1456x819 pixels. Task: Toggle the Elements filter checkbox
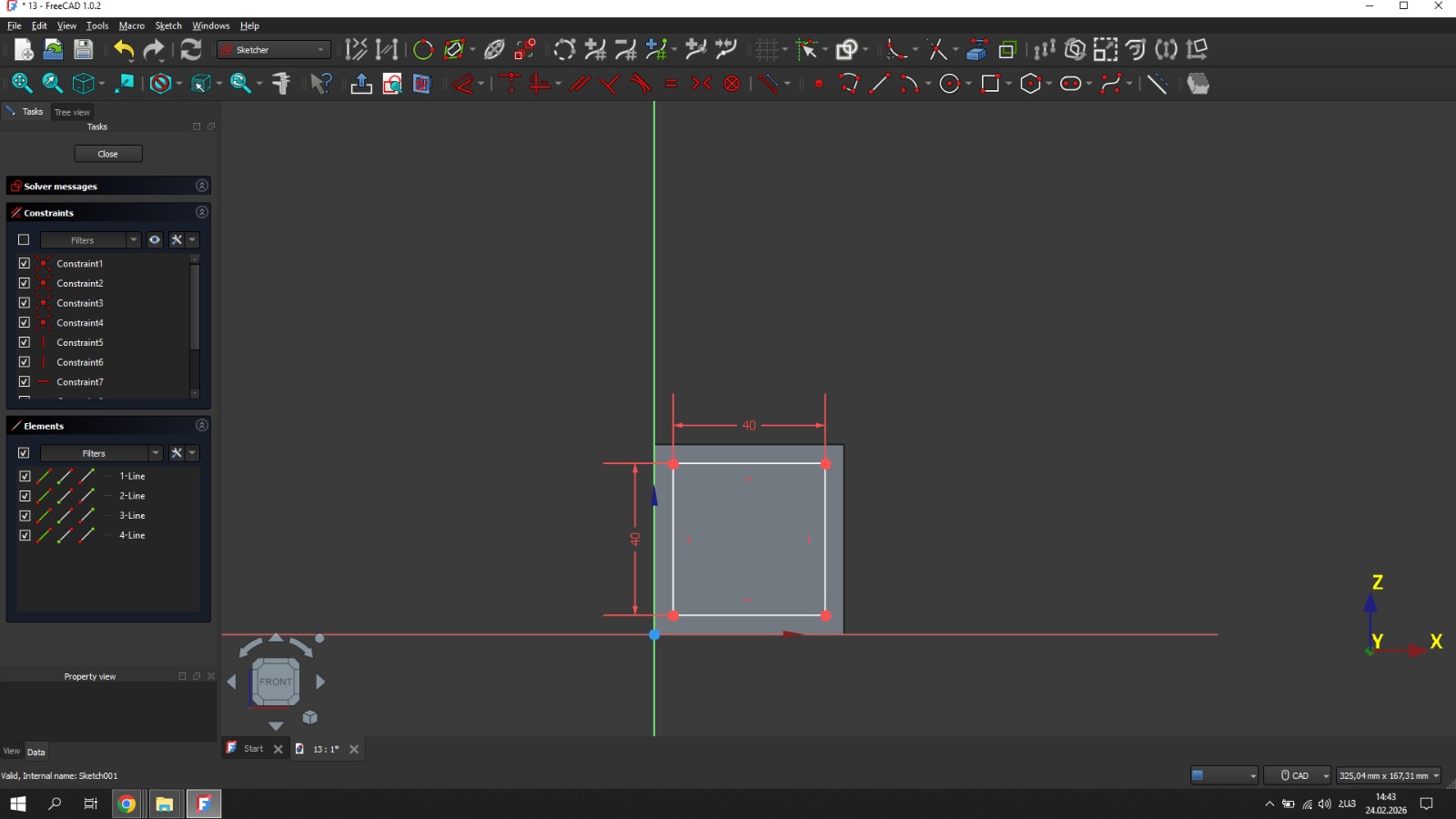pyautogui.click(x=24, y=453)
